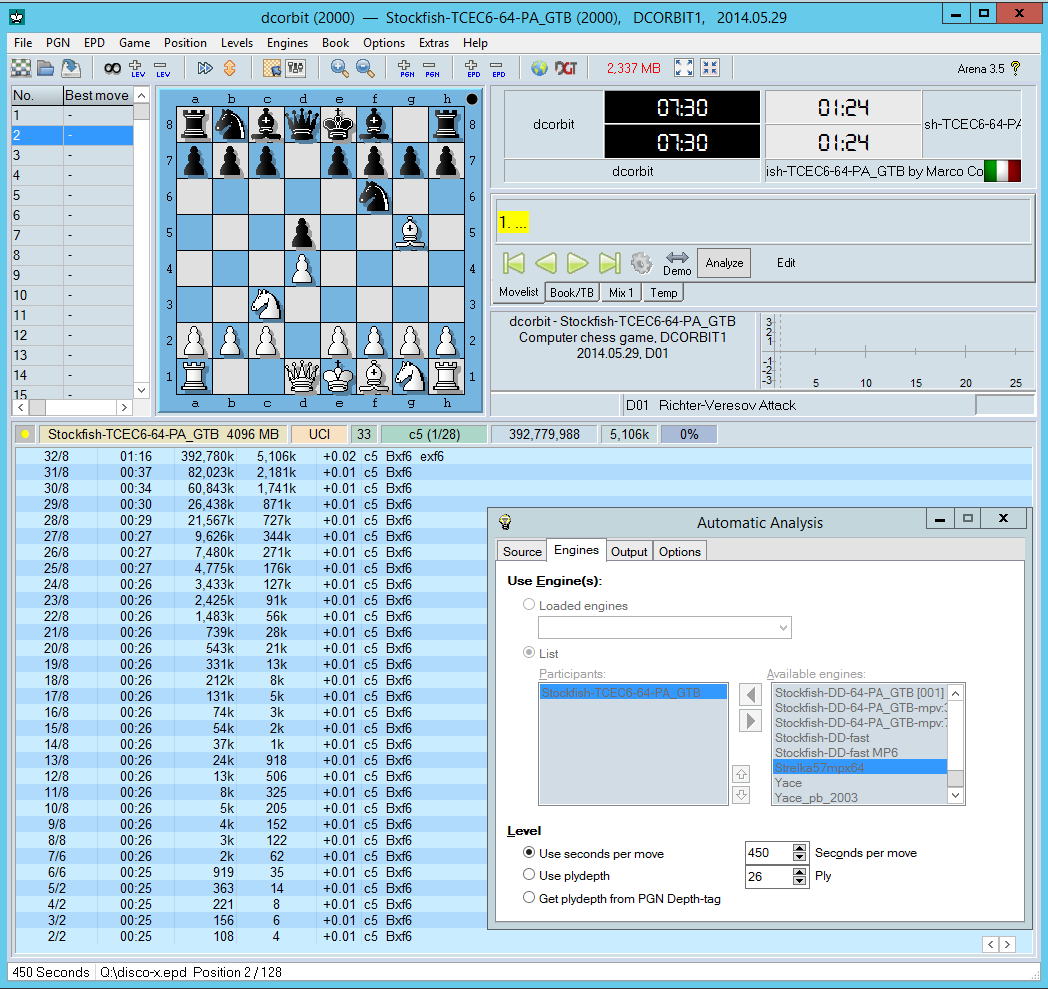Image resolution: width=1048 pixels, height=989 pixels.
Task: Switch to Output tab in Automatic Analysis
Action: (x=629, y=551)
